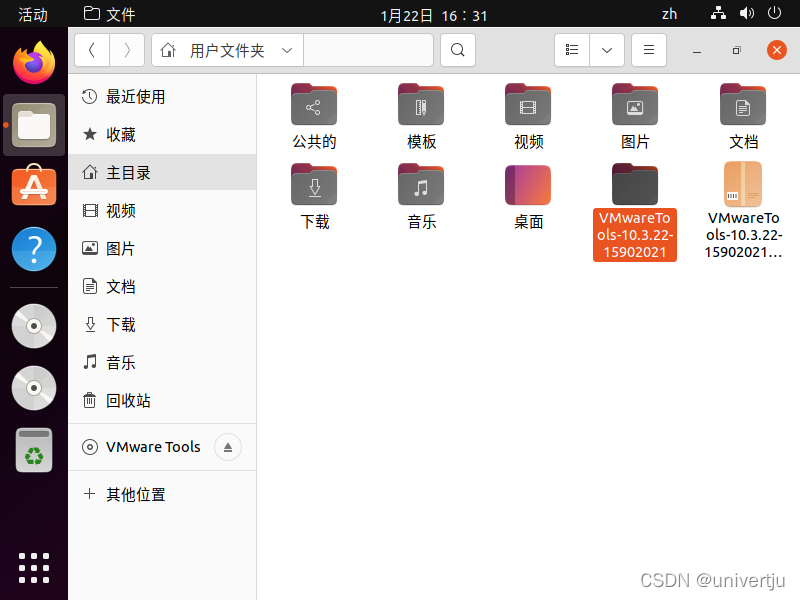Show all applications grid
Screen dimensions: 800x600
pos(34,568)
